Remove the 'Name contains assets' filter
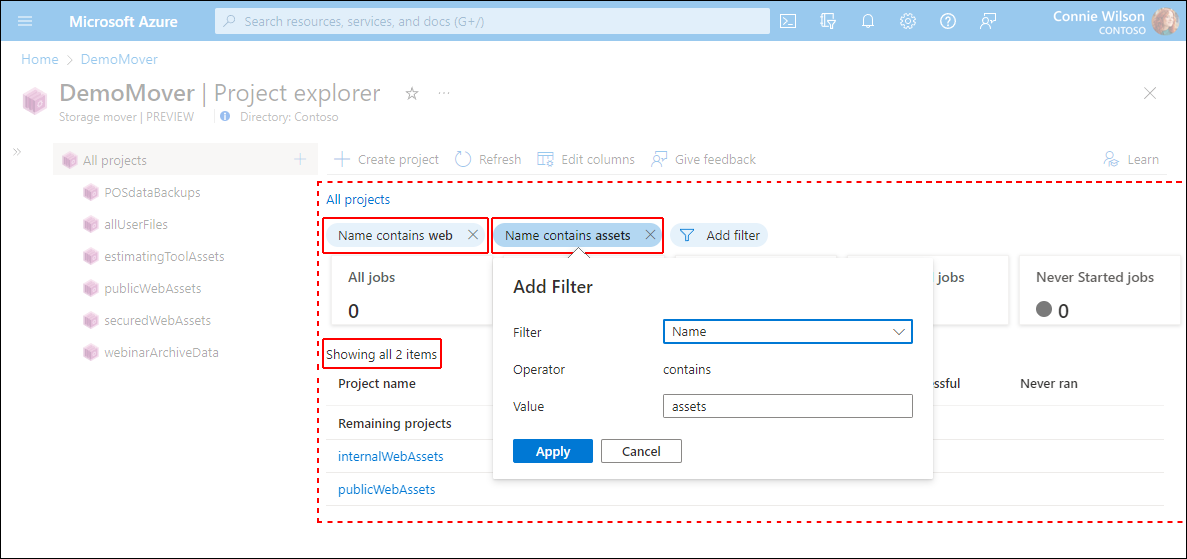The height and width of the screenshot is (559, 1187). point(650,235)
